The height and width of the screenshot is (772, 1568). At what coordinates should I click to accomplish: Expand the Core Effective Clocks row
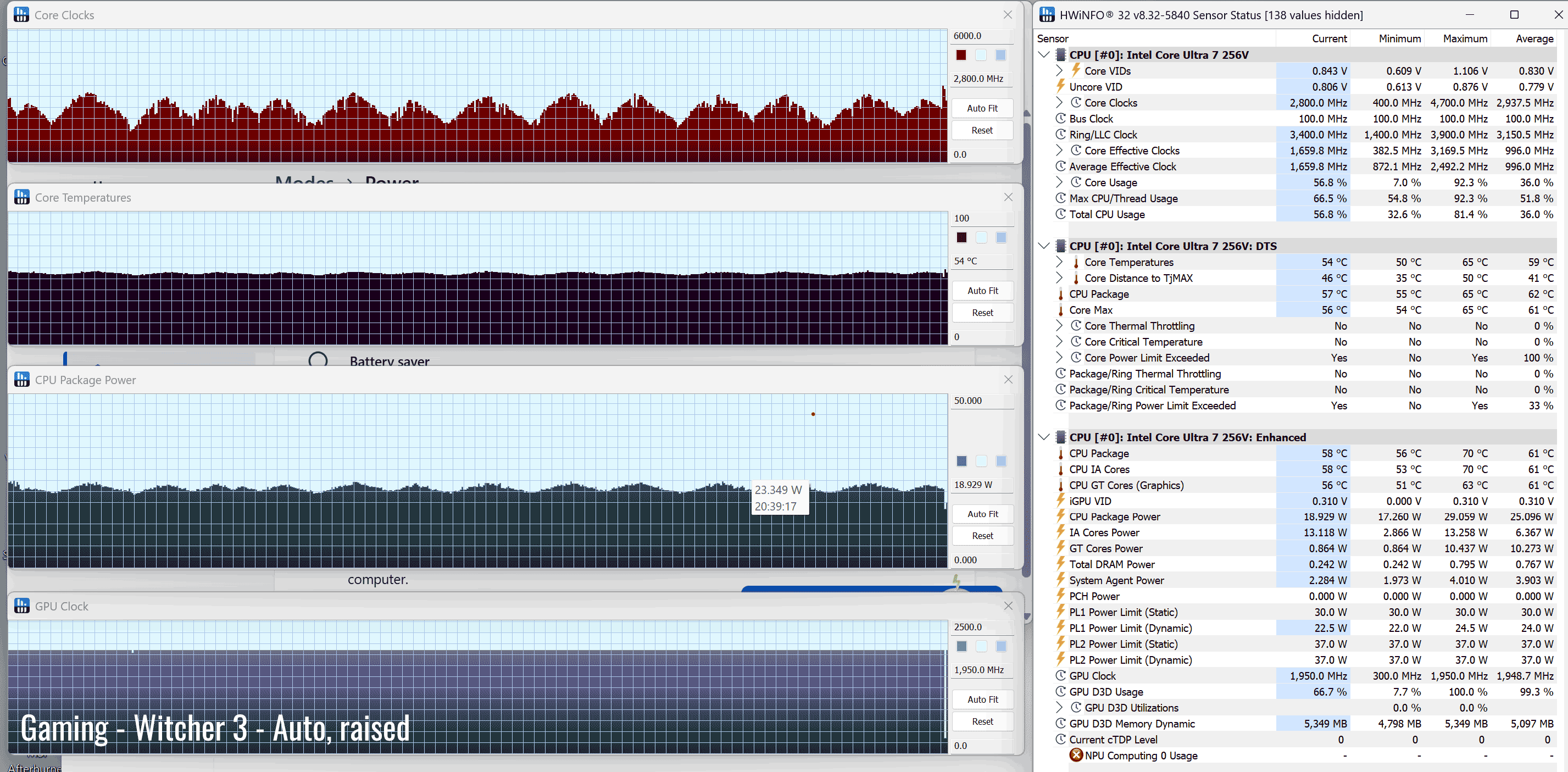(1059, 151)
